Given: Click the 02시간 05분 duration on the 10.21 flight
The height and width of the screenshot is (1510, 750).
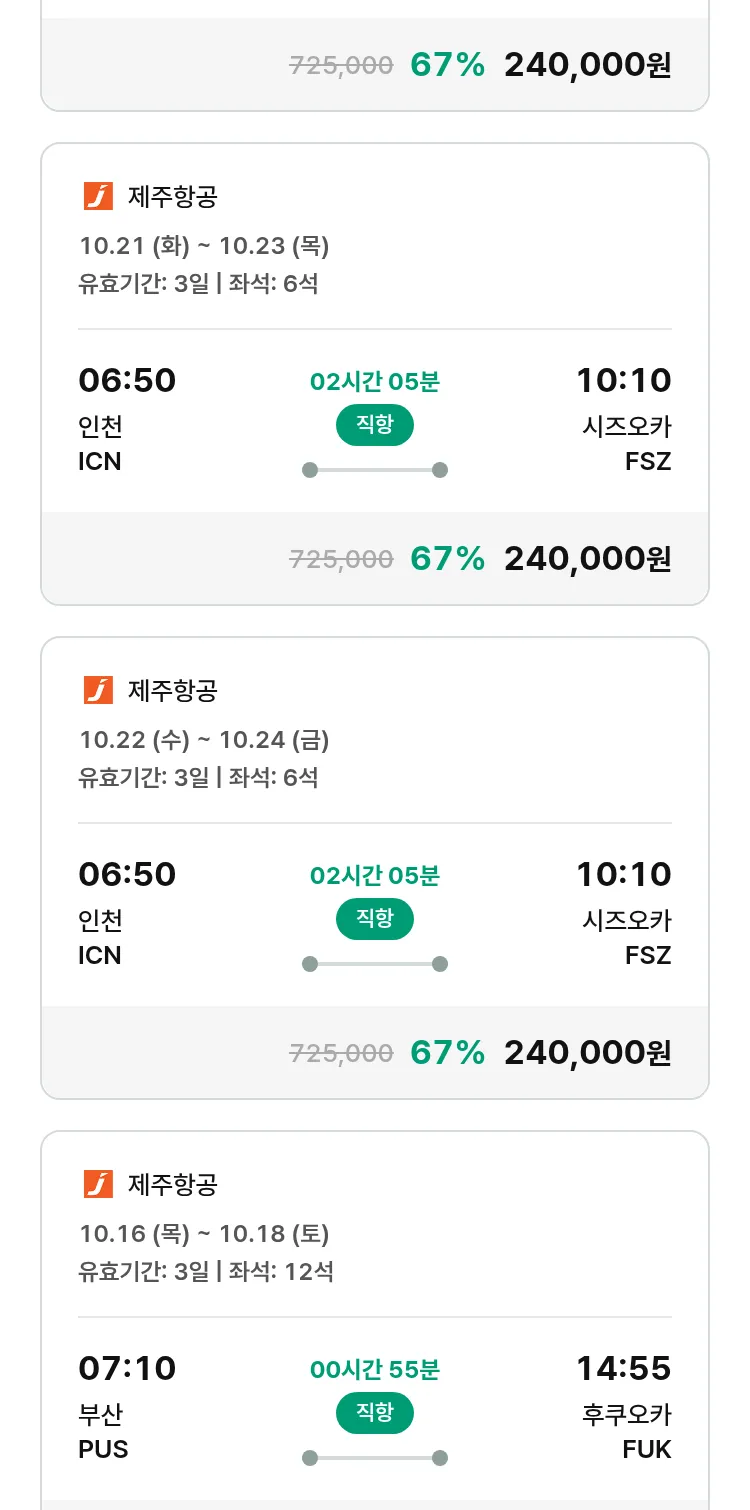Looking at the screenshot, I should point(374,382).
